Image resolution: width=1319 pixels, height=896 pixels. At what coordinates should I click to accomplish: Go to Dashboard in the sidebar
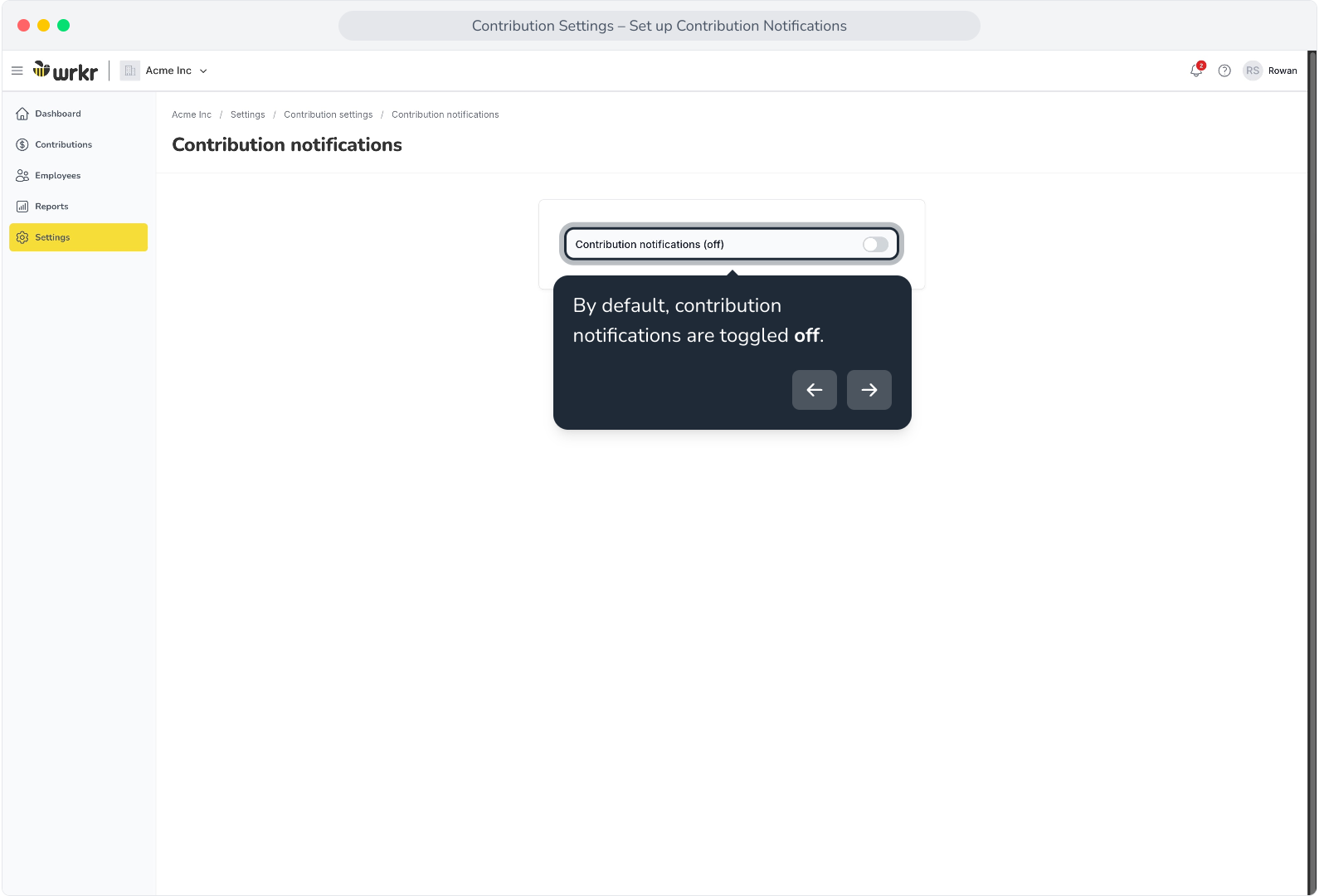tap(78, 114)
